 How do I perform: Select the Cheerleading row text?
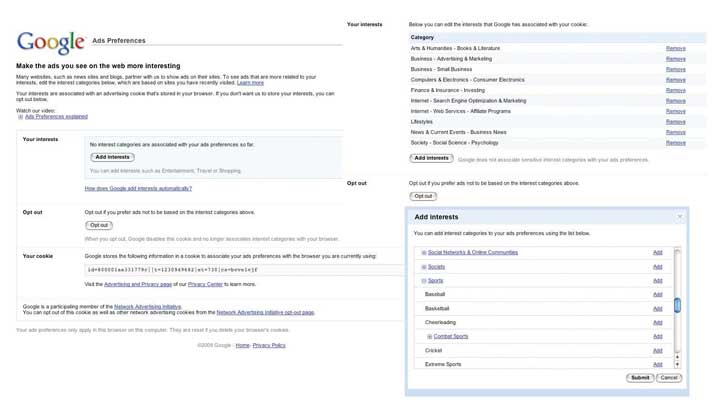[440, 323]
